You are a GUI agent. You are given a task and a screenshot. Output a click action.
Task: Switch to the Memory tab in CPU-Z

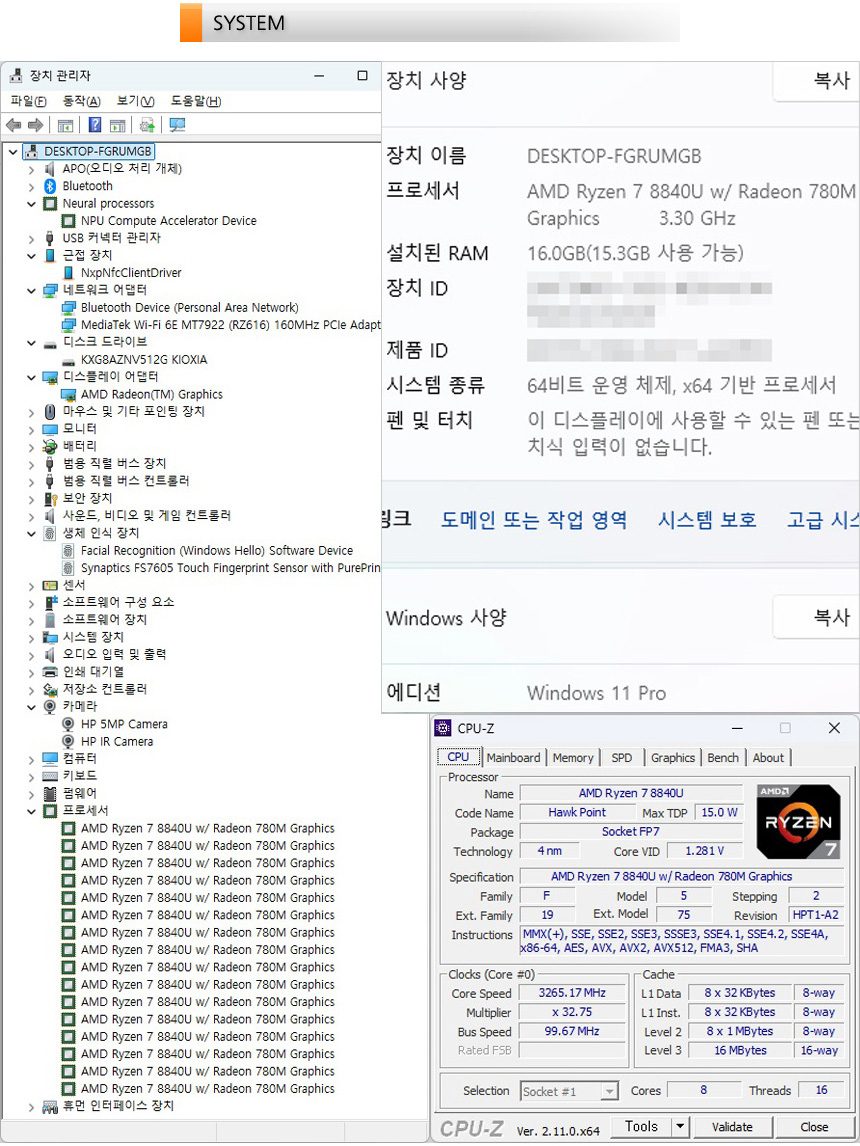click(572, 758)
